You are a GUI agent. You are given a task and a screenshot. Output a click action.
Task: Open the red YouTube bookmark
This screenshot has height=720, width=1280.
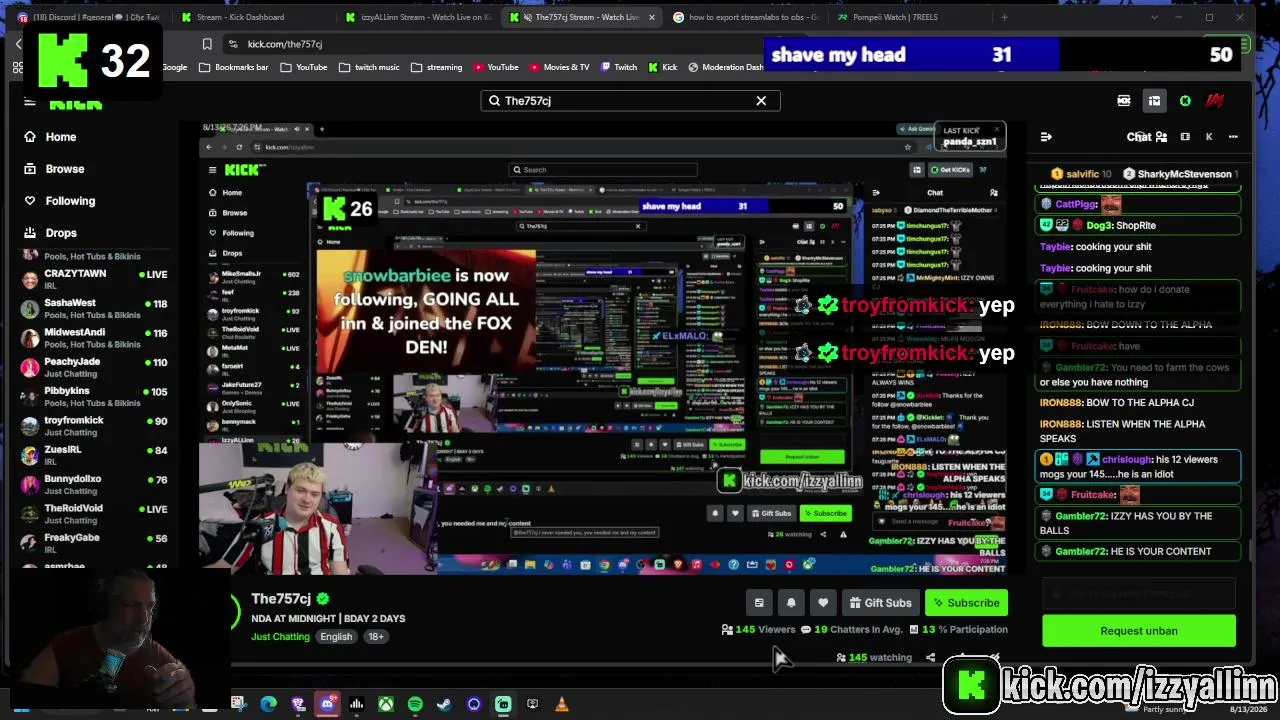tap(495, 67)
